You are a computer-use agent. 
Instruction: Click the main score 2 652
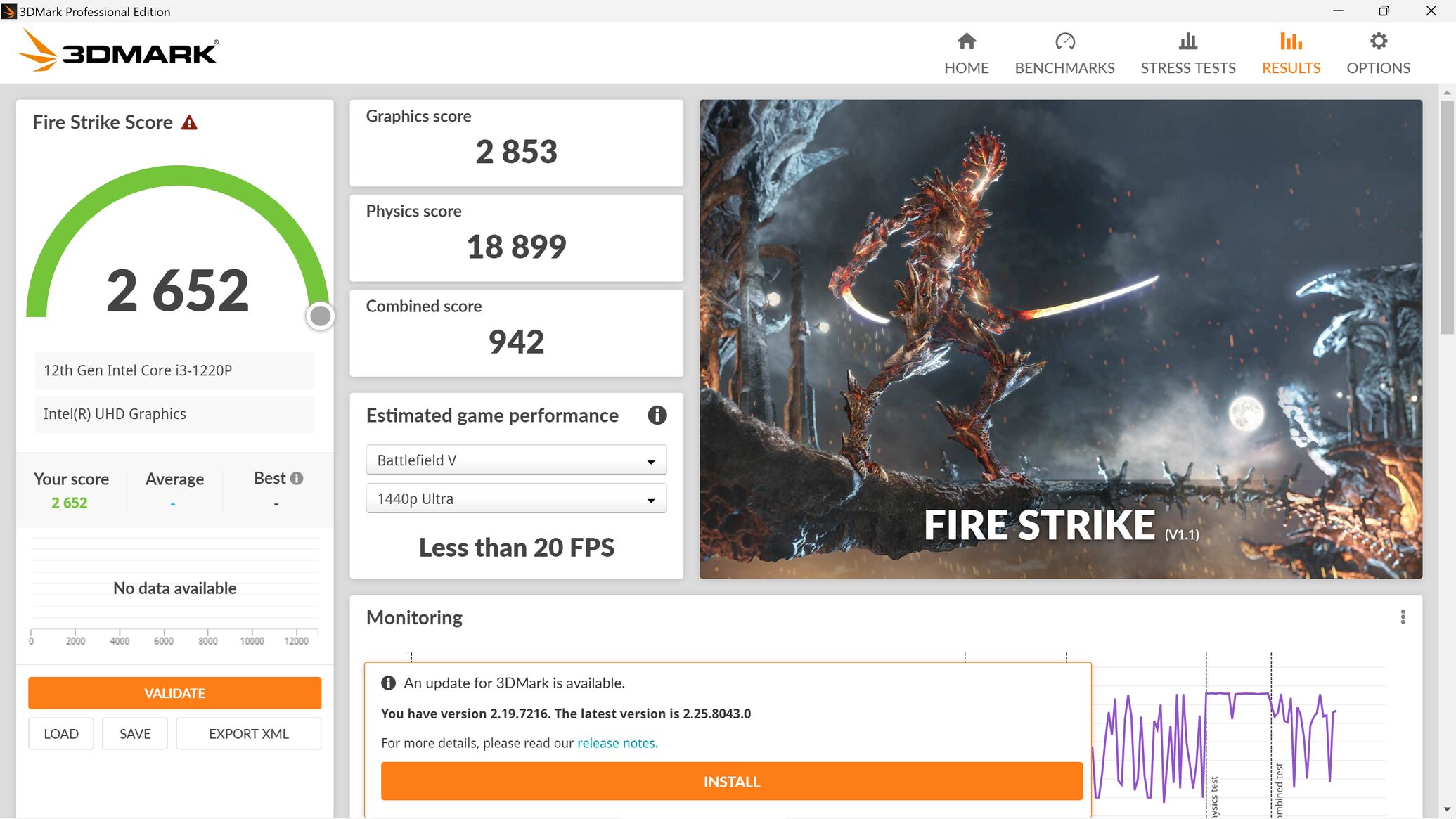coord(178,290)
